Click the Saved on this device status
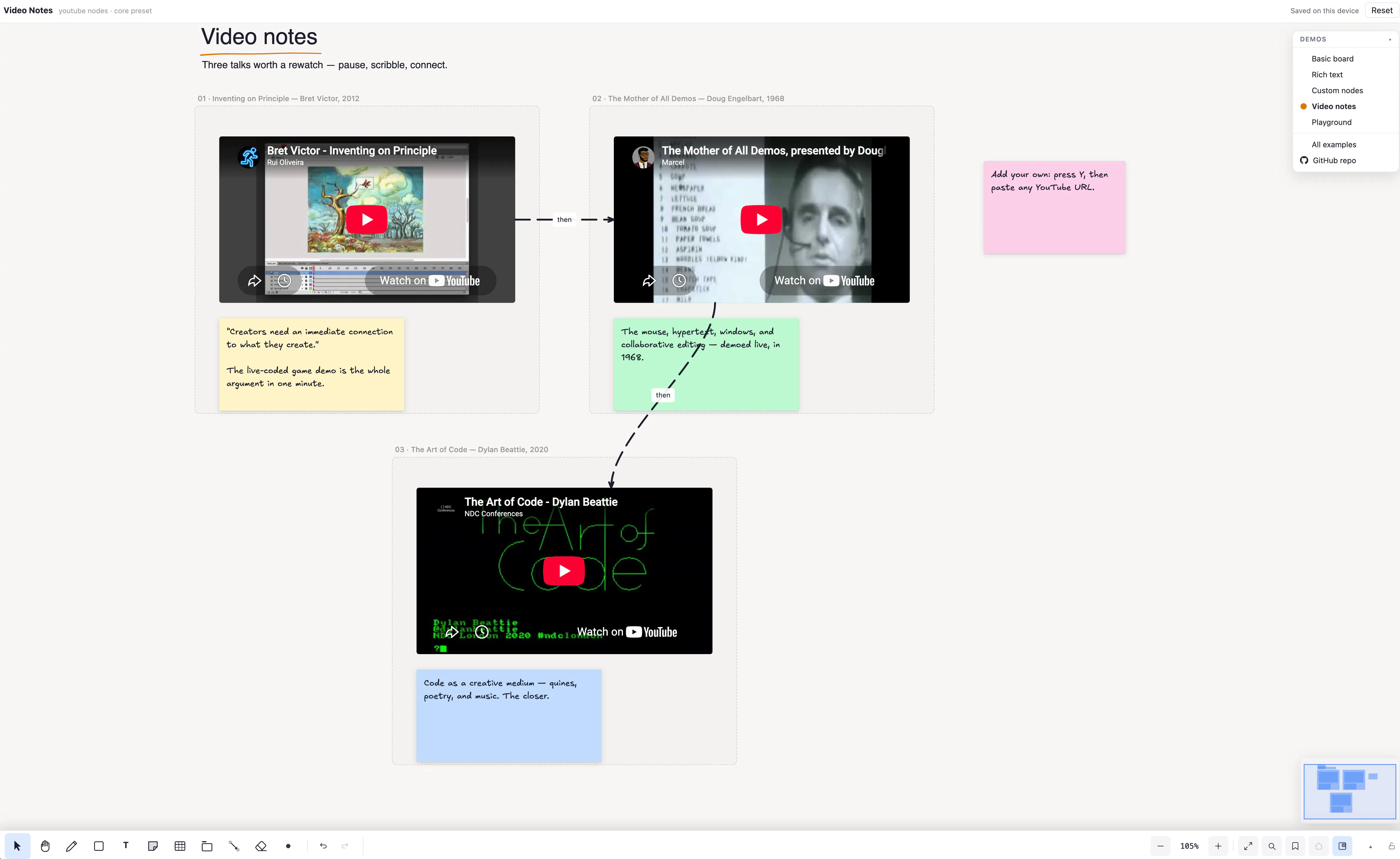Viewport: 1400px width, 859px height. tap(1324, 11)
